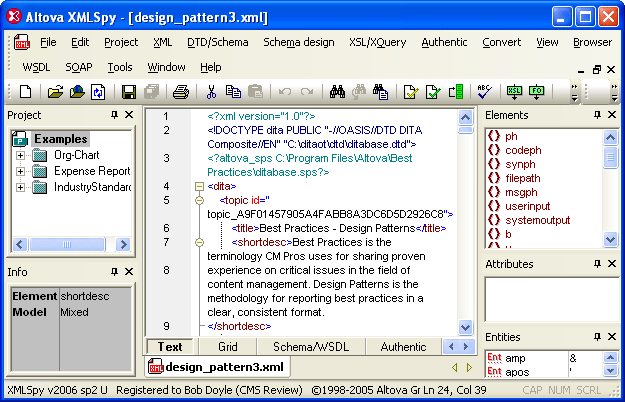Open the File menu
Viewport: 625px width, 402px height.
coord(48,42)
